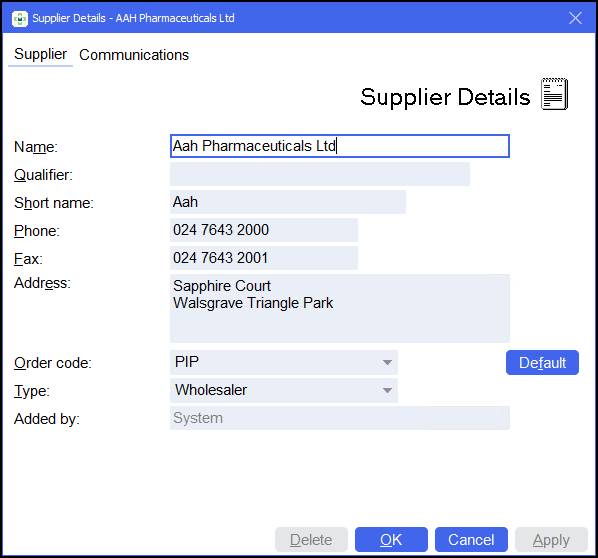The image size is (598, 558).
Task: Expand the Type dropdown arrow
Action: [387, 390]
